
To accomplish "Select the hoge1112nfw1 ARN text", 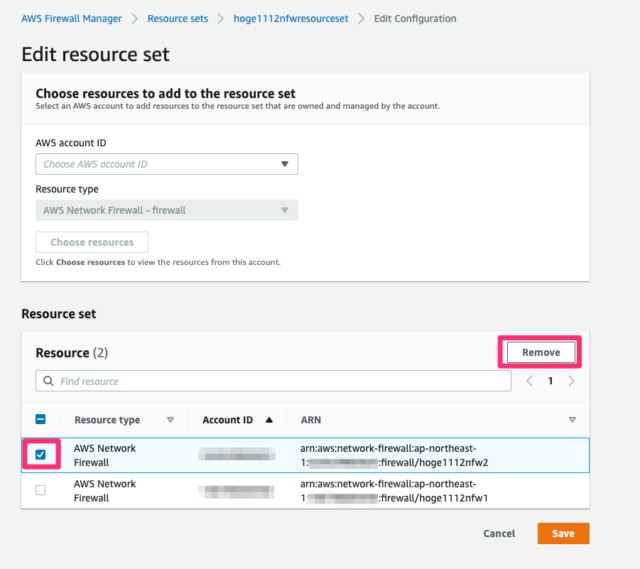I will (394, 491).
